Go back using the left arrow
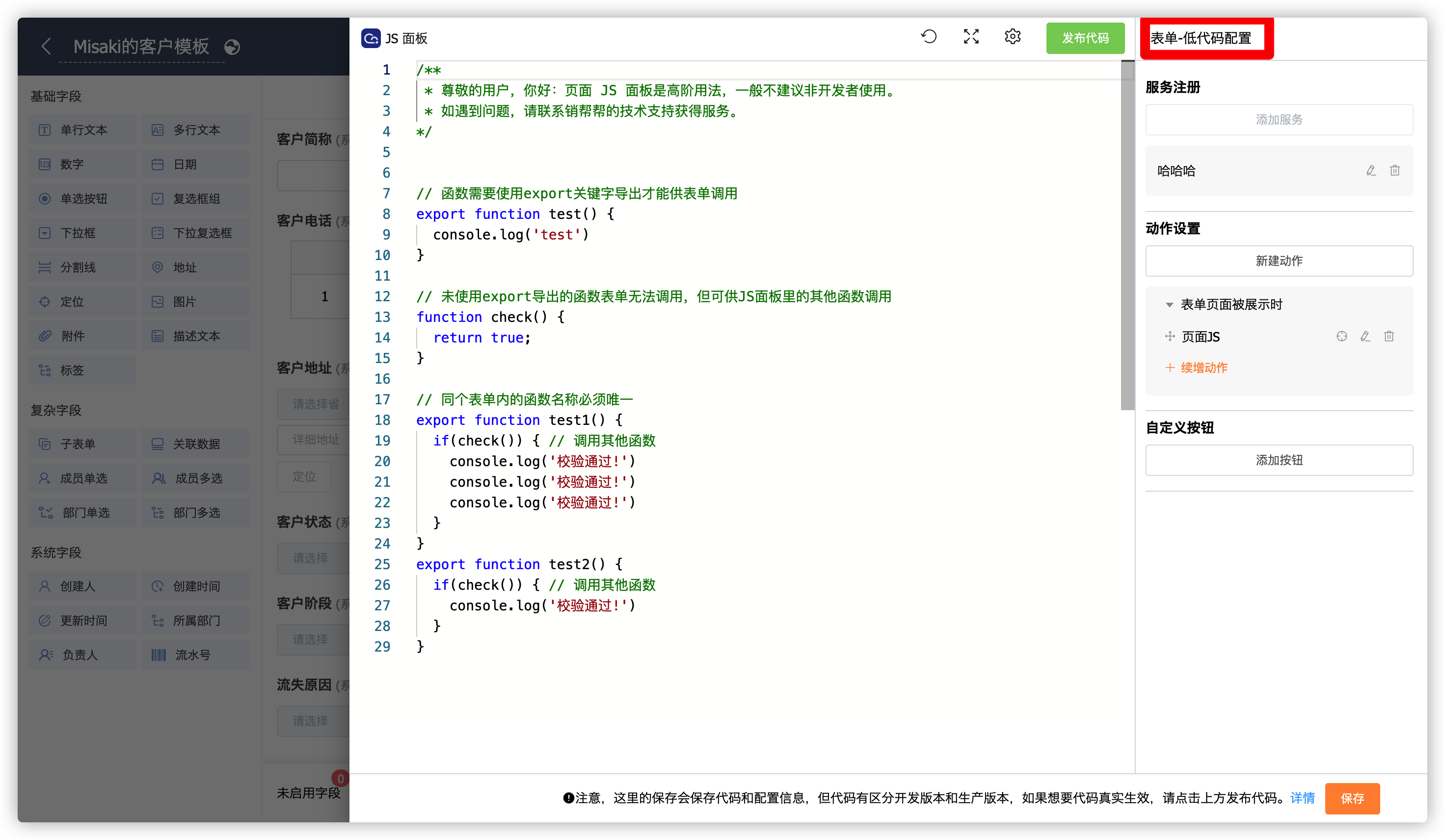 47,47
